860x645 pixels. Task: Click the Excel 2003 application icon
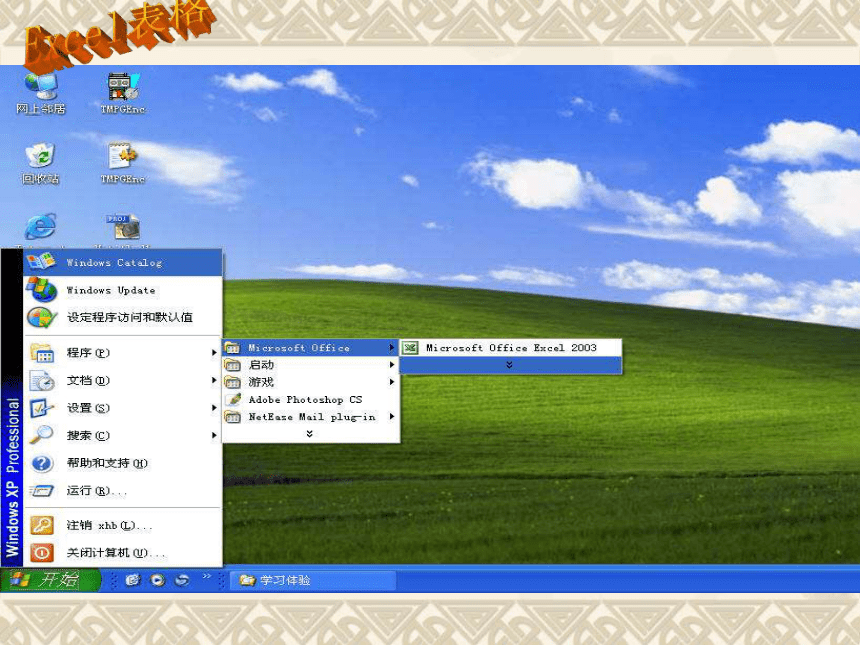click(410, 348)
